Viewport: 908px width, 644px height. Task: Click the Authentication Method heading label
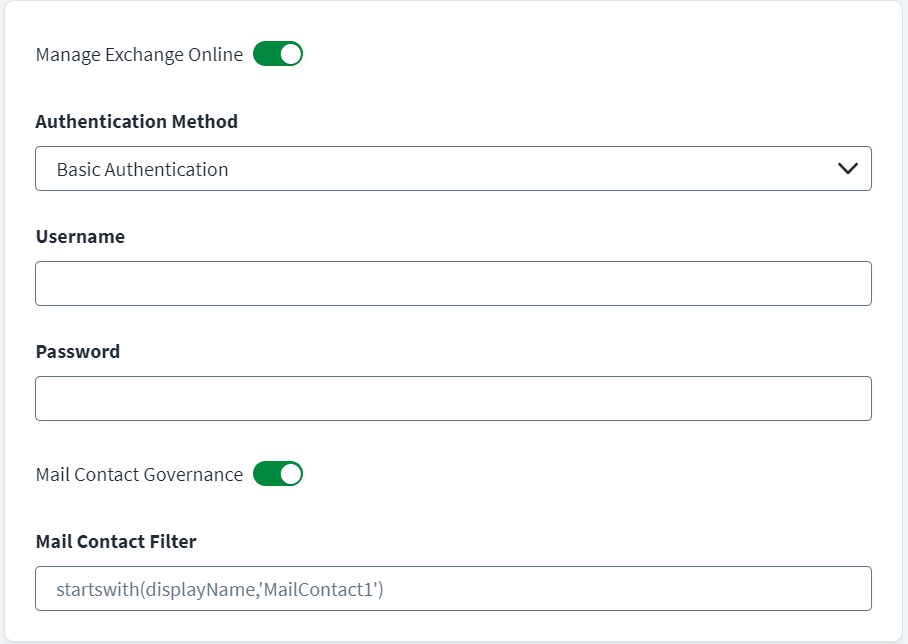pyautogui.click(x=137, y=122)
